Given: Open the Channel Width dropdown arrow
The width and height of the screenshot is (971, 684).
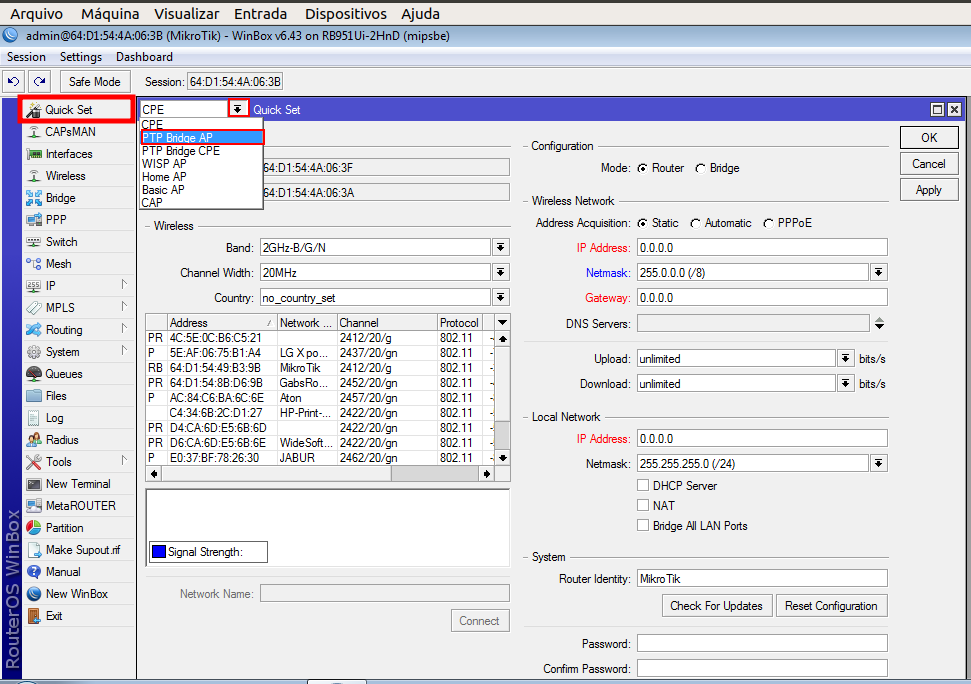Looking at the screenshot, I should point(500,273).
